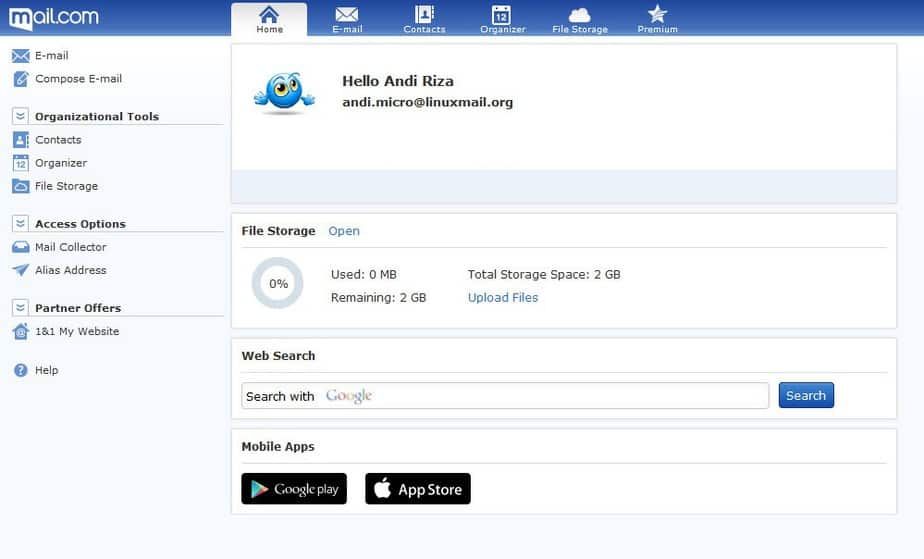The width and height of the screenshot is (924, 559).
Task: Click the Upload Files link
Action: pos(503,298)
